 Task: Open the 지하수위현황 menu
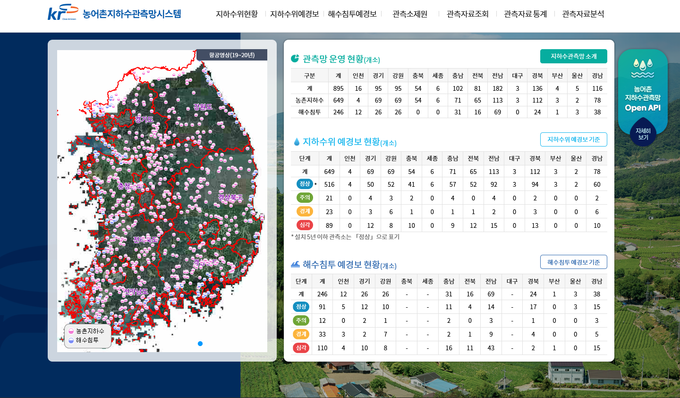click(237, 14)
